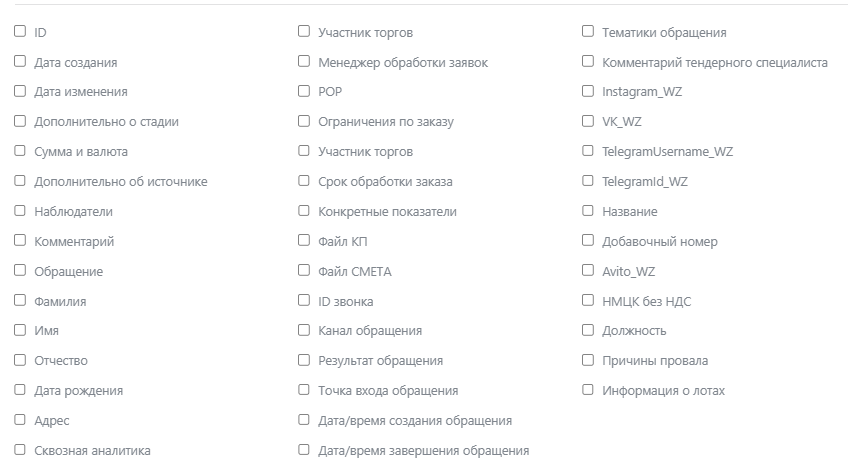Select the TelegramUsername_WZ checkbox
Image resolution: width=866 pixels, height=467 pixels.
pos(588,151)
